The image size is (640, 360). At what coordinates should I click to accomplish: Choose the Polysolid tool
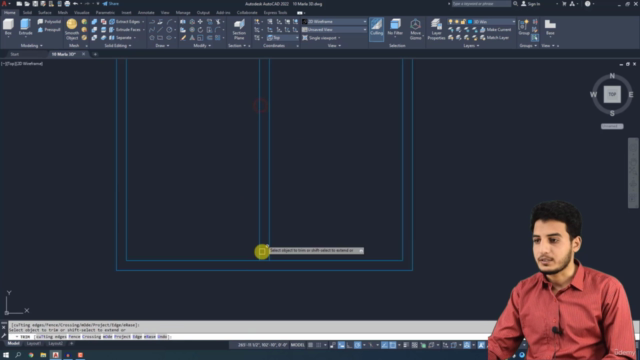[49, 22]
